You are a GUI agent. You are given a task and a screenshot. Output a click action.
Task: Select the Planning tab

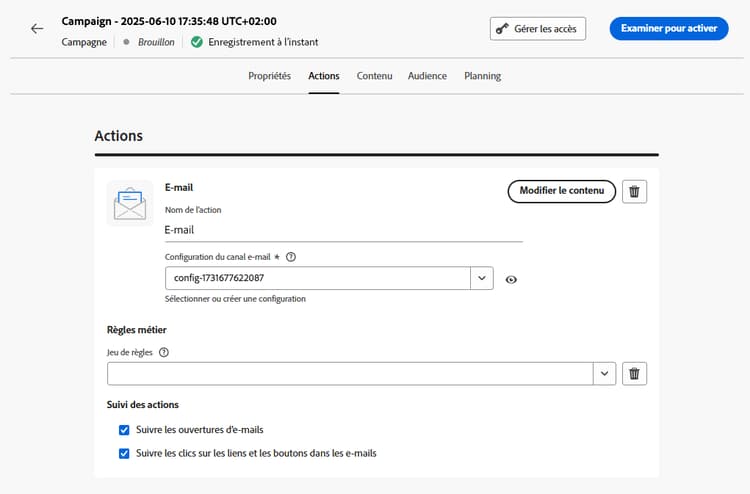pyautogui.click(x=483, y=76)
